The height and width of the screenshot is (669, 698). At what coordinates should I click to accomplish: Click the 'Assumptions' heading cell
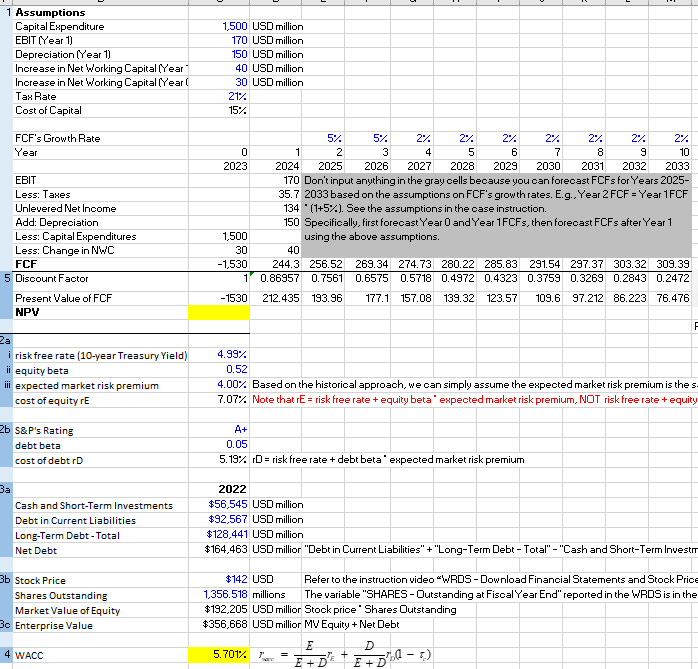[x=50, y=12]
